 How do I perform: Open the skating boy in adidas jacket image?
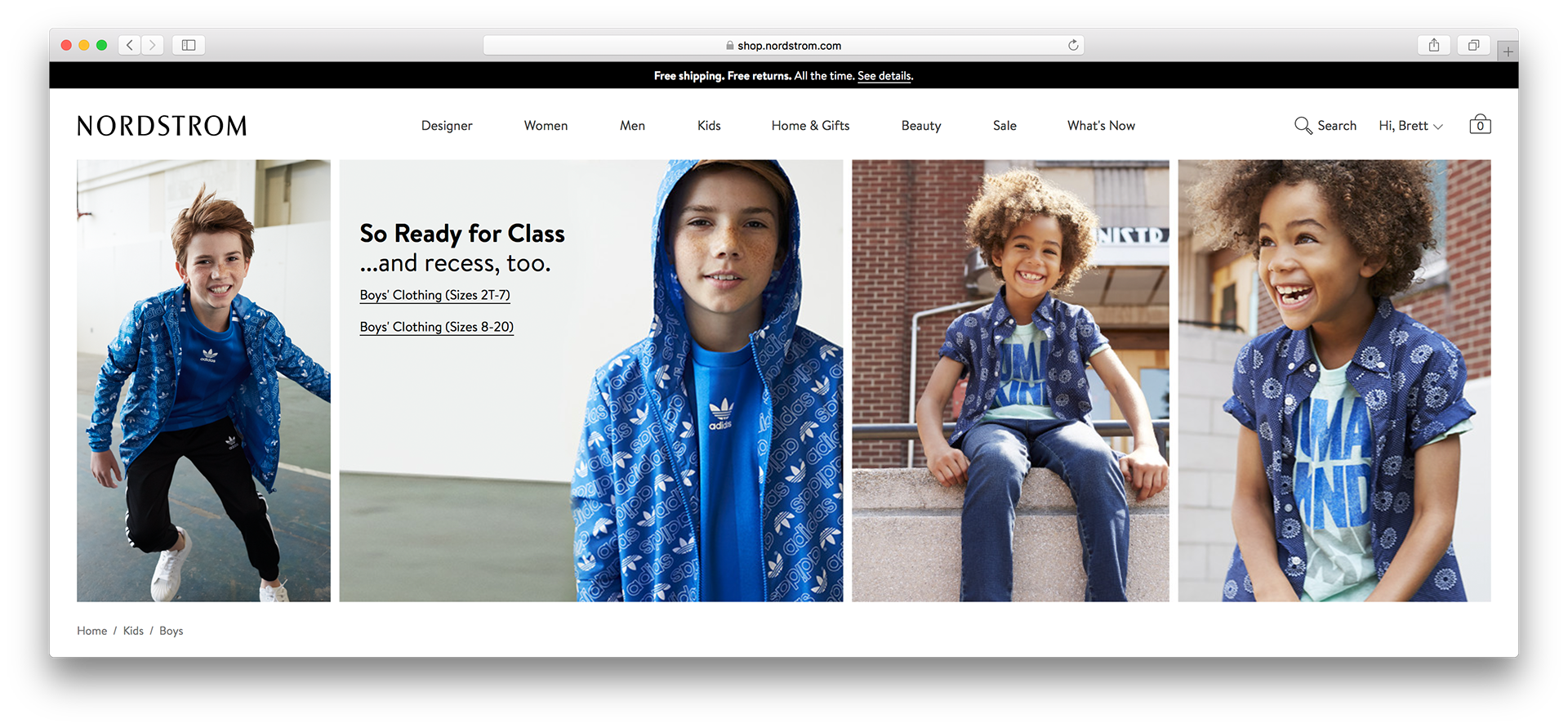tap(203, 381)
